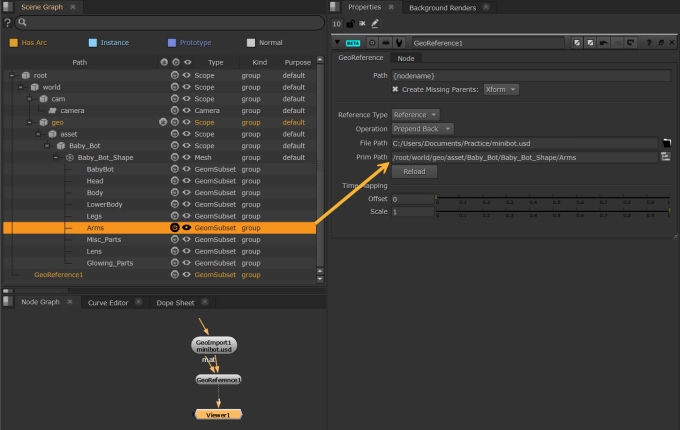Click the Baby_Bot_Shape mesh icon
The image size is (680, 430).
click(x=70, y=157)
